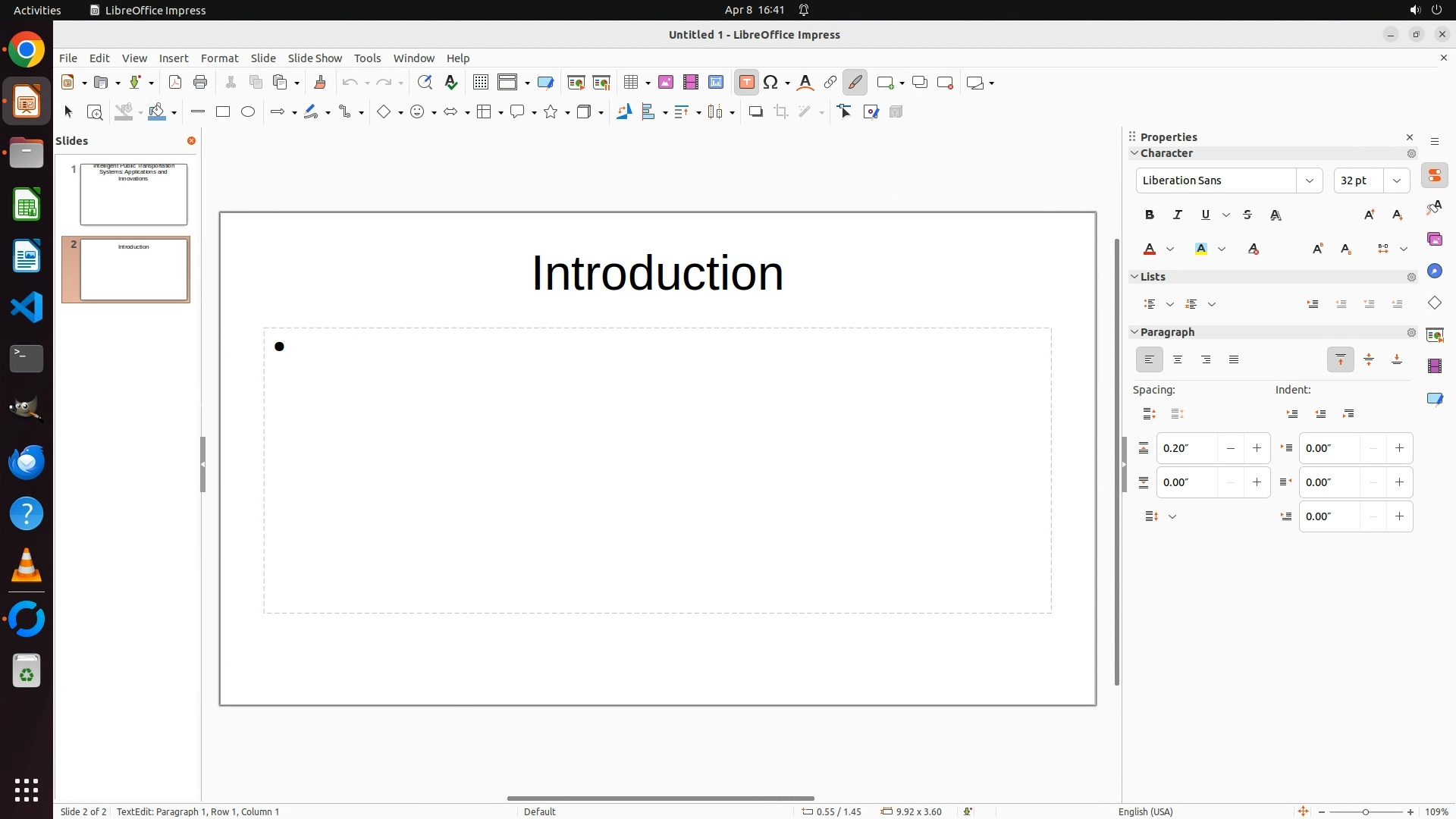Open the Slide Show menu

[315, 58]
